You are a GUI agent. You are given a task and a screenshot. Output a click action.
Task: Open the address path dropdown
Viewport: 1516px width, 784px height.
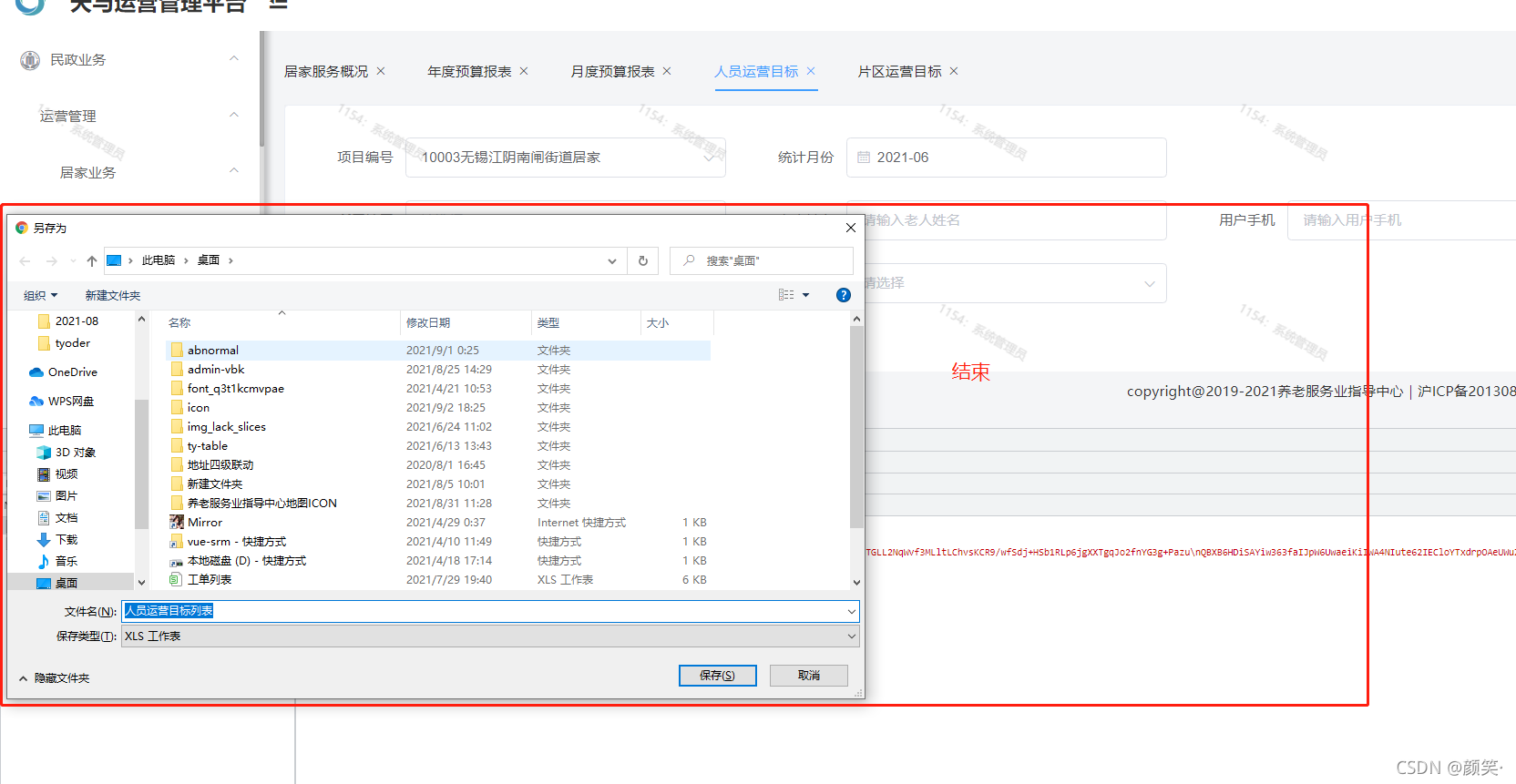[x=612, y=261]
